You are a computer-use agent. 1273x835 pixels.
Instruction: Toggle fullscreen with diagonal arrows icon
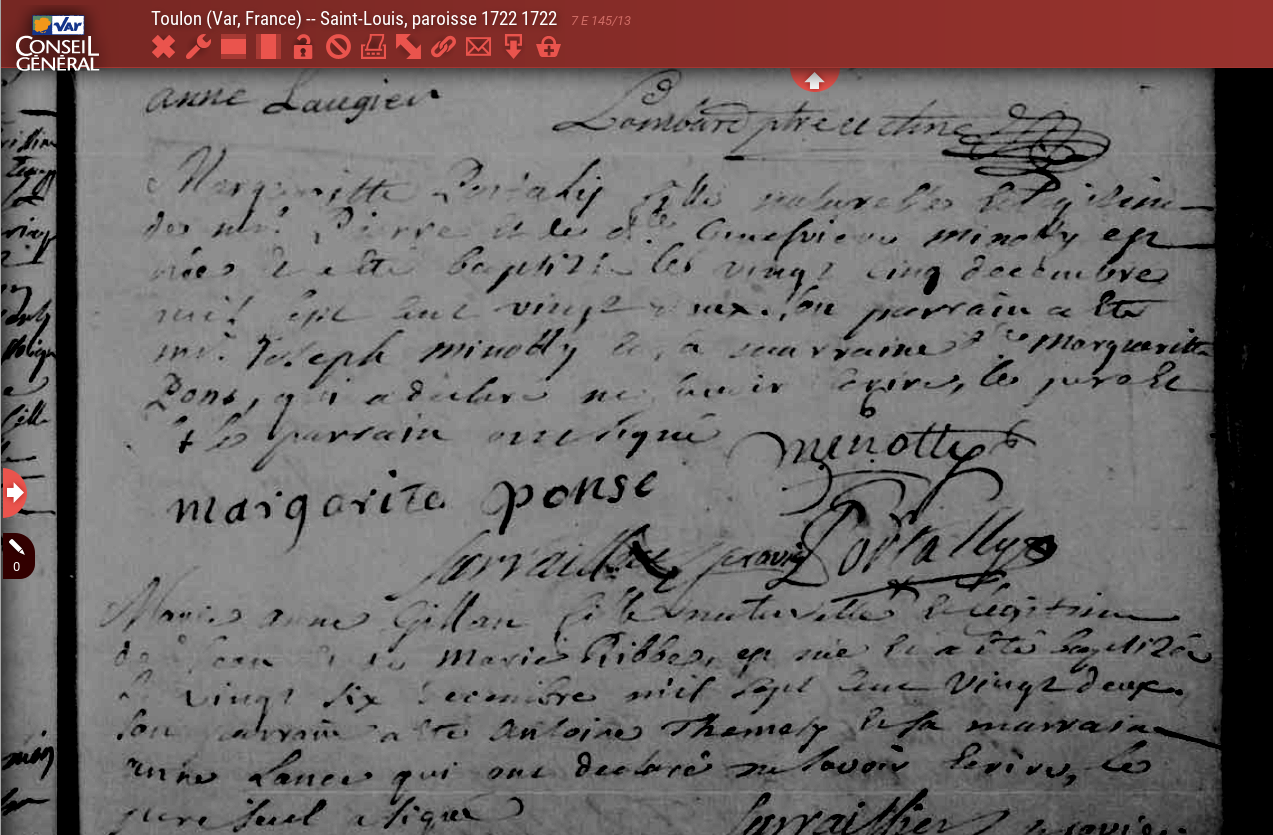click(x=408, y=47)
